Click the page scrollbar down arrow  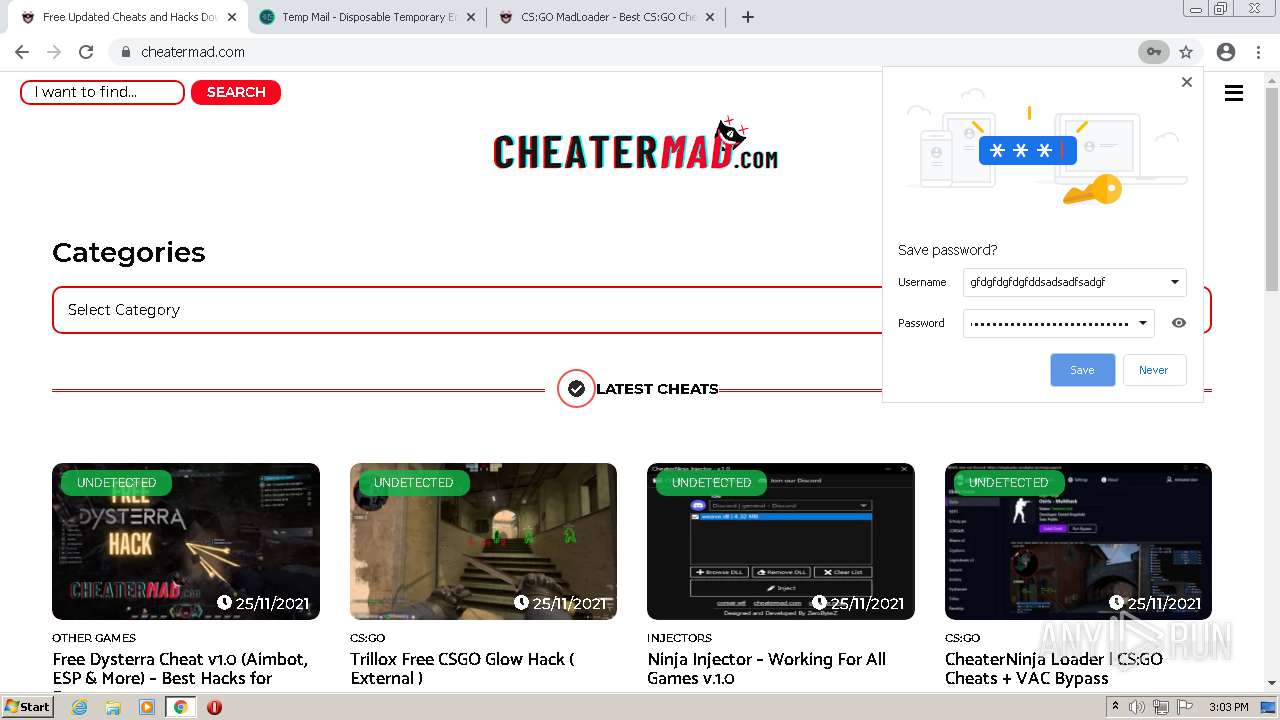tap(1271, 683)
